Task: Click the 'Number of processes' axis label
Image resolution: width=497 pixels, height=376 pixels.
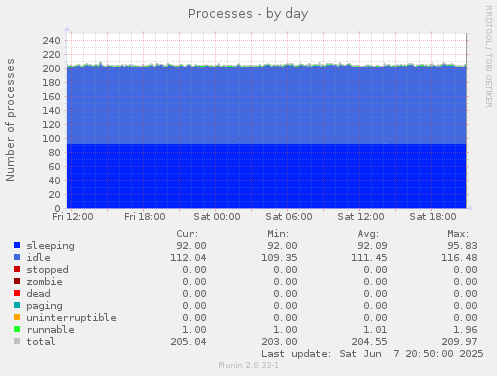Action: (10, 120)
